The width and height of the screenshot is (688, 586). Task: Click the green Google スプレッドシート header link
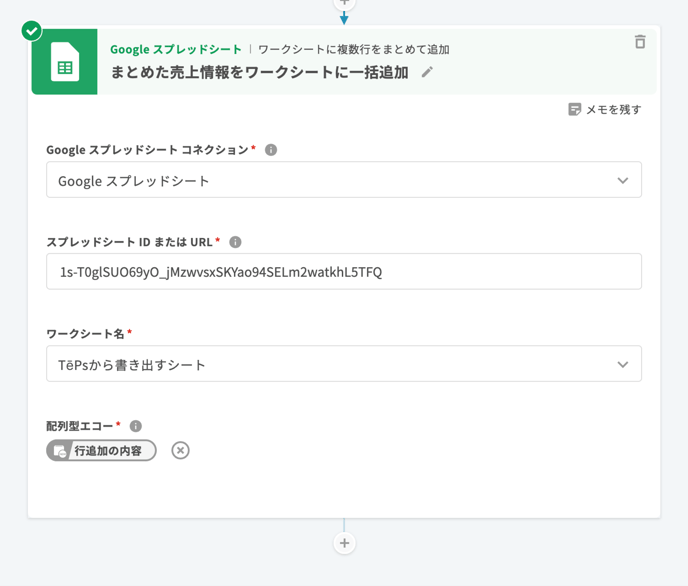point(176,49)
